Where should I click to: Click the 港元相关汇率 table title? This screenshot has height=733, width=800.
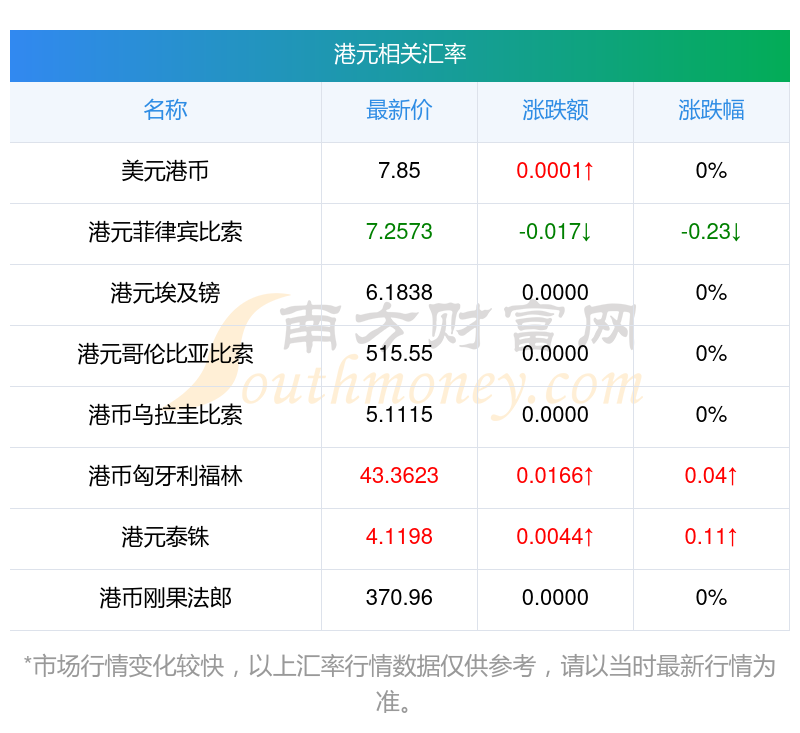tap(399, 54)
